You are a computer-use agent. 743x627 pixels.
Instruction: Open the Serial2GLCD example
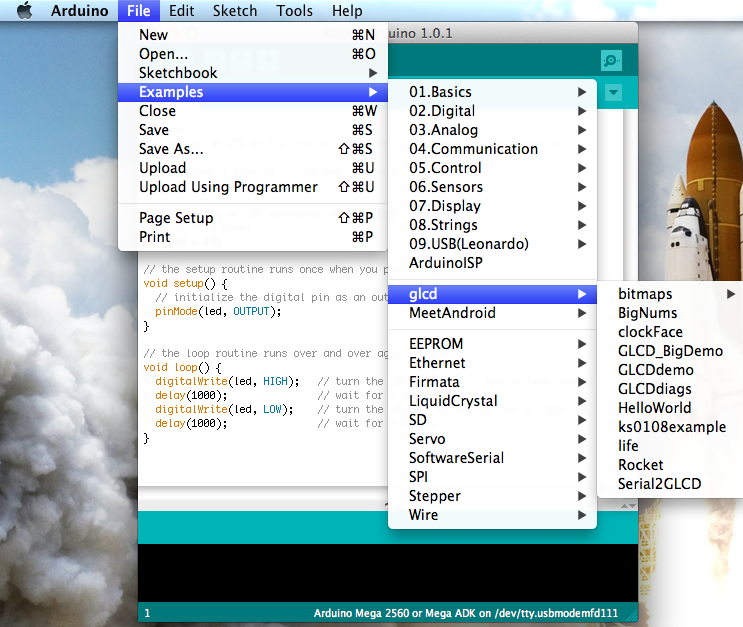click(670, 483)
